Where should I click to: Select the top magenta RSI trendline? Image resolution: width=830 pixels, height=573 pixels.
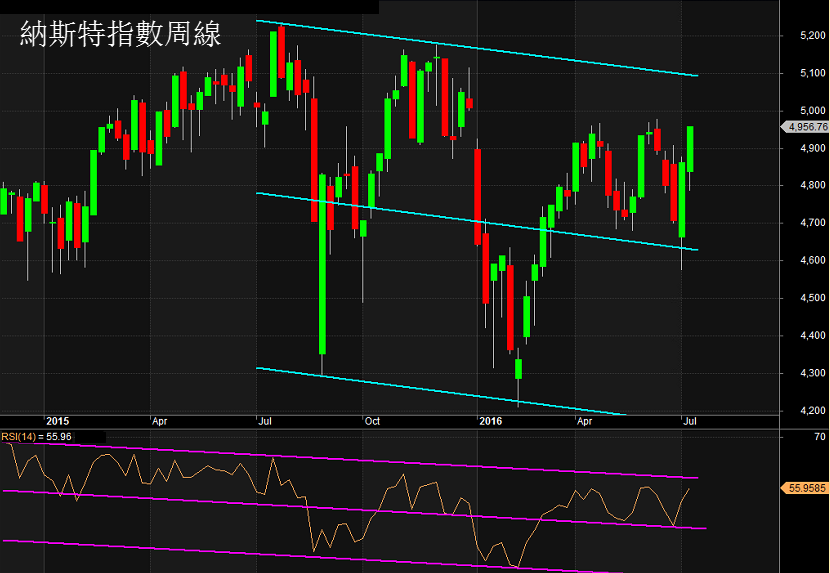[349, 460]
